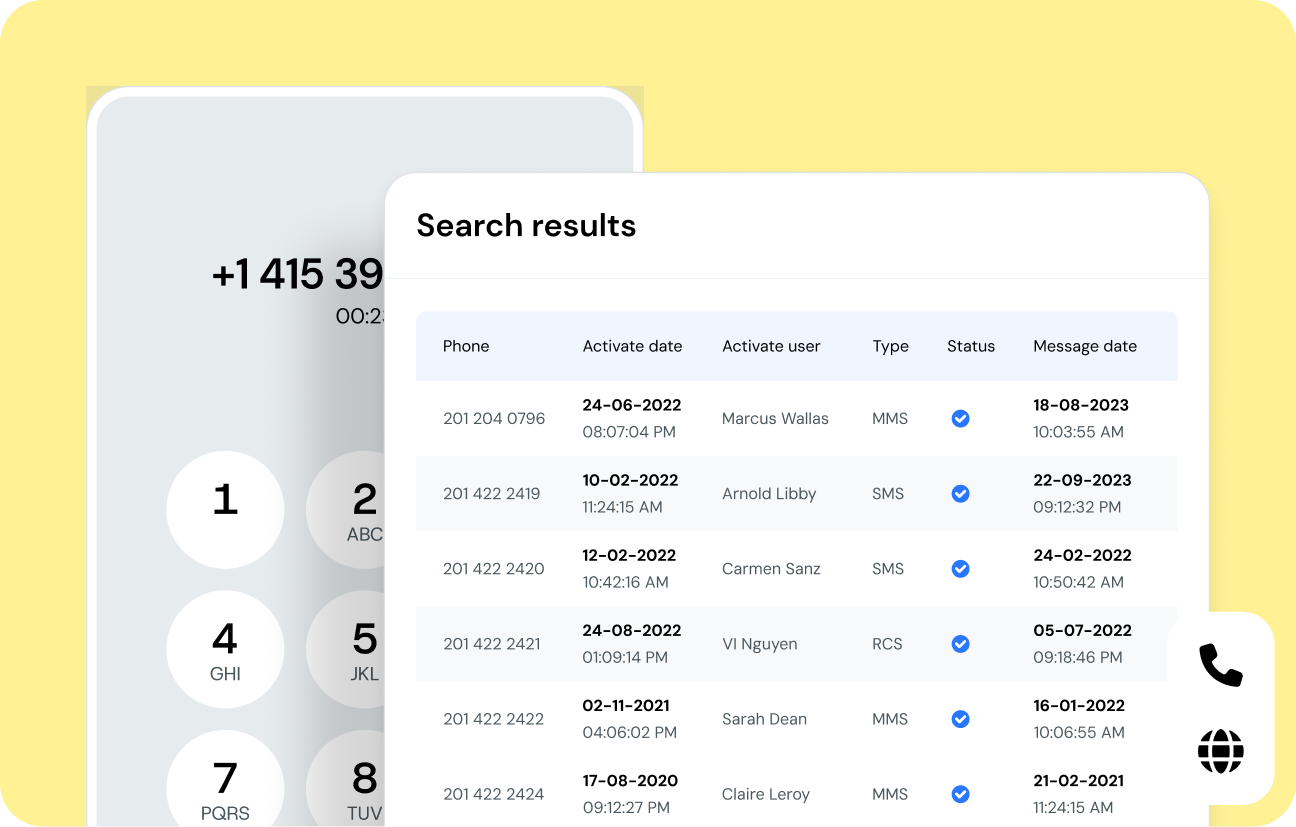The width and height of the screenshot is (1296, 827).
Task: Click the globe icon
Action: 1220,751
